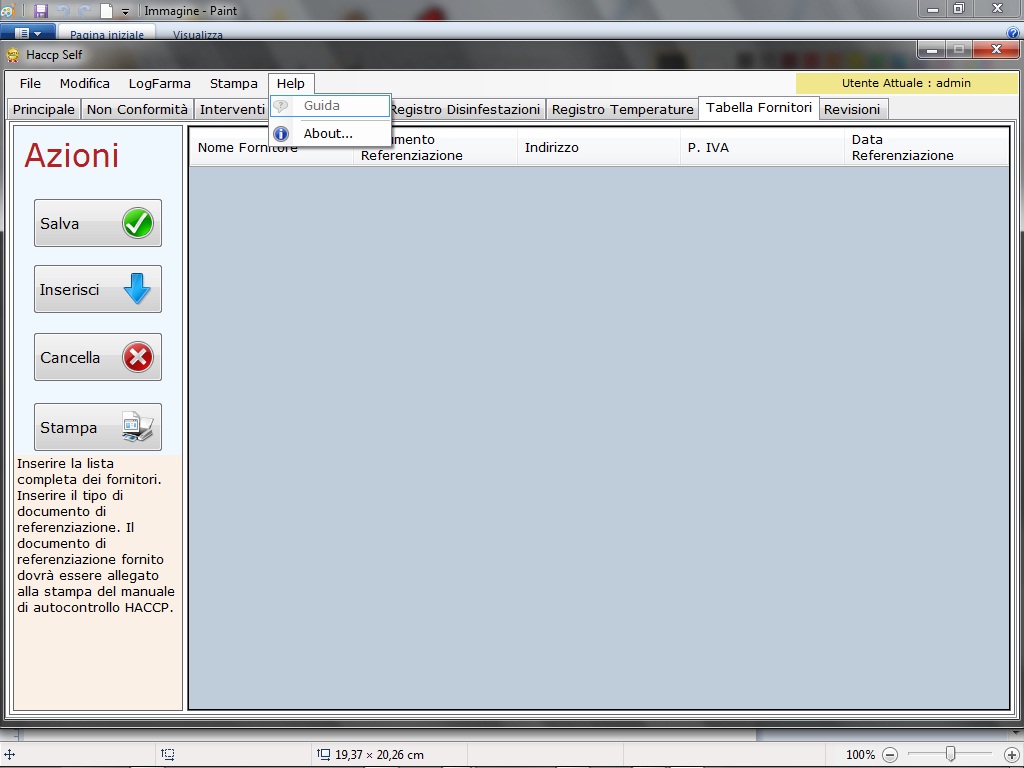1024x768 pixels.
Task: Open the blue Paint application menu button
Action: [x=27, y=34]
